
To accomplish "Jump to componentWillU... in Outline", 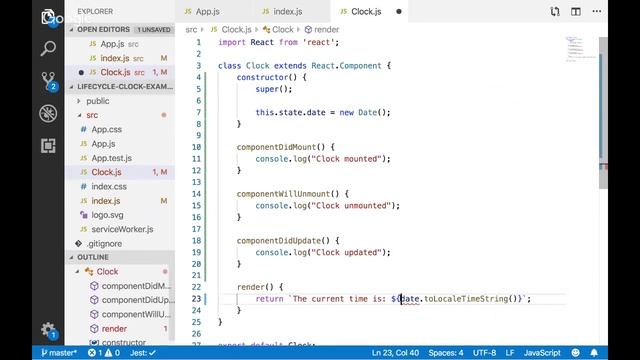I will pos(136,314).
